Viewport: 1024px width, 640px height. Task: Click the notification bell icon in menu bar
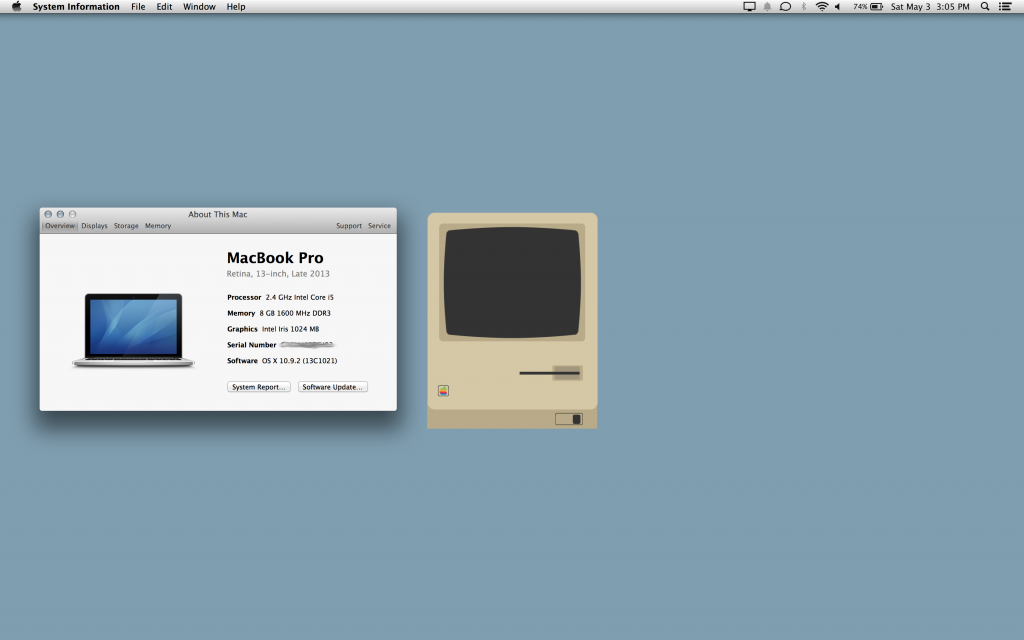click(x=768, y=7)
